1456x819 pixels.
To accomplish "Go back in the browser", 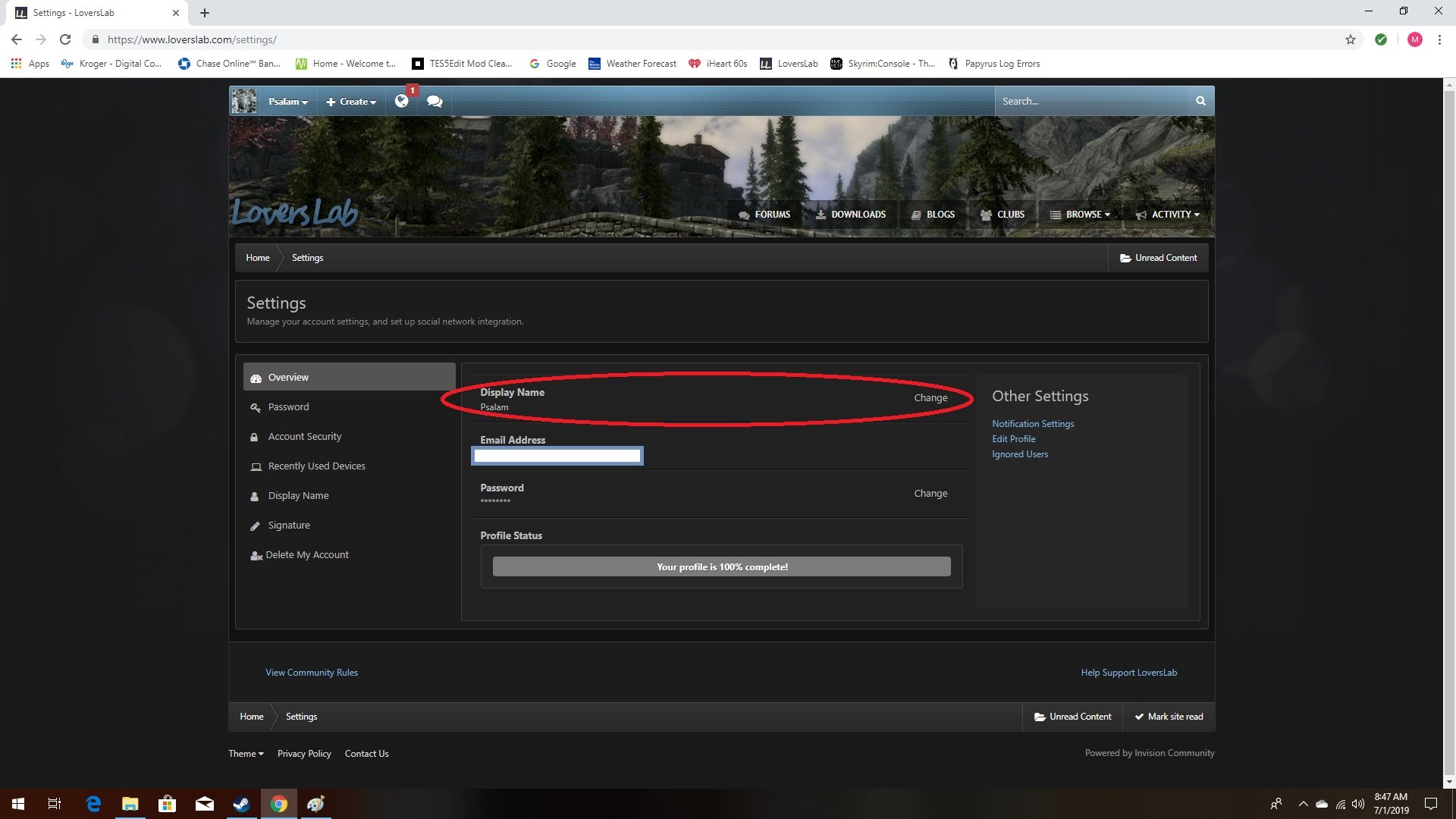I will click(17, 39).
